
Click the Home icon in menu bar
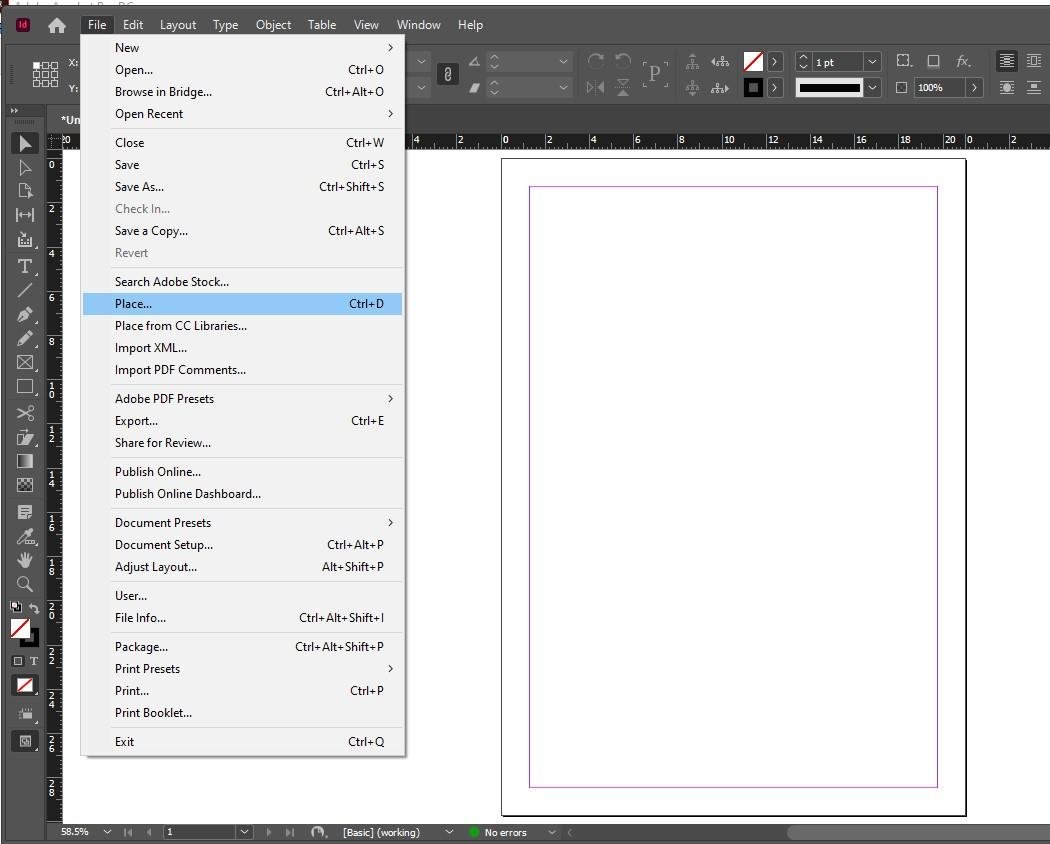point(57,25)
